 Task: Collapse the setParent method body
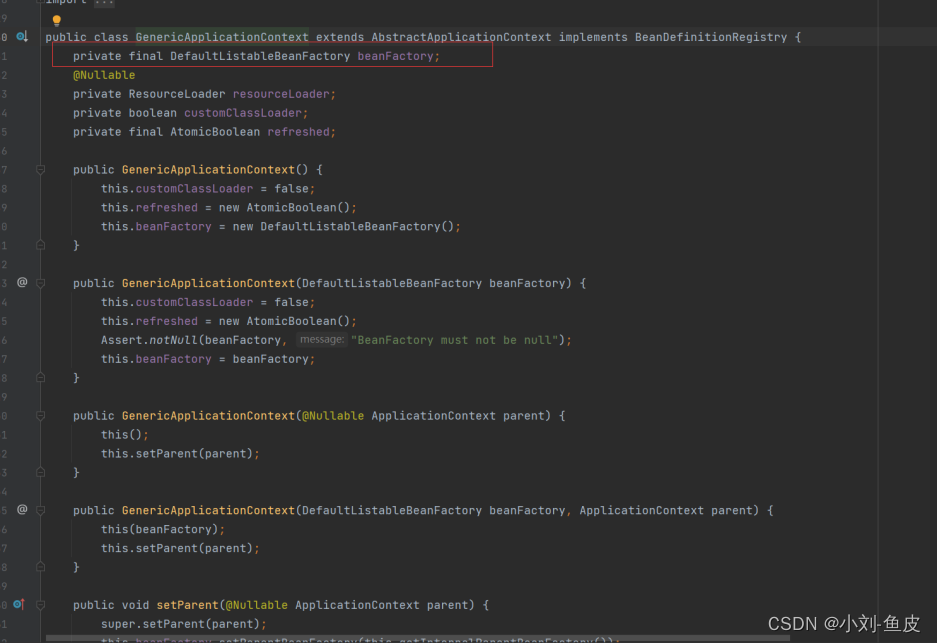click(40, 604)
